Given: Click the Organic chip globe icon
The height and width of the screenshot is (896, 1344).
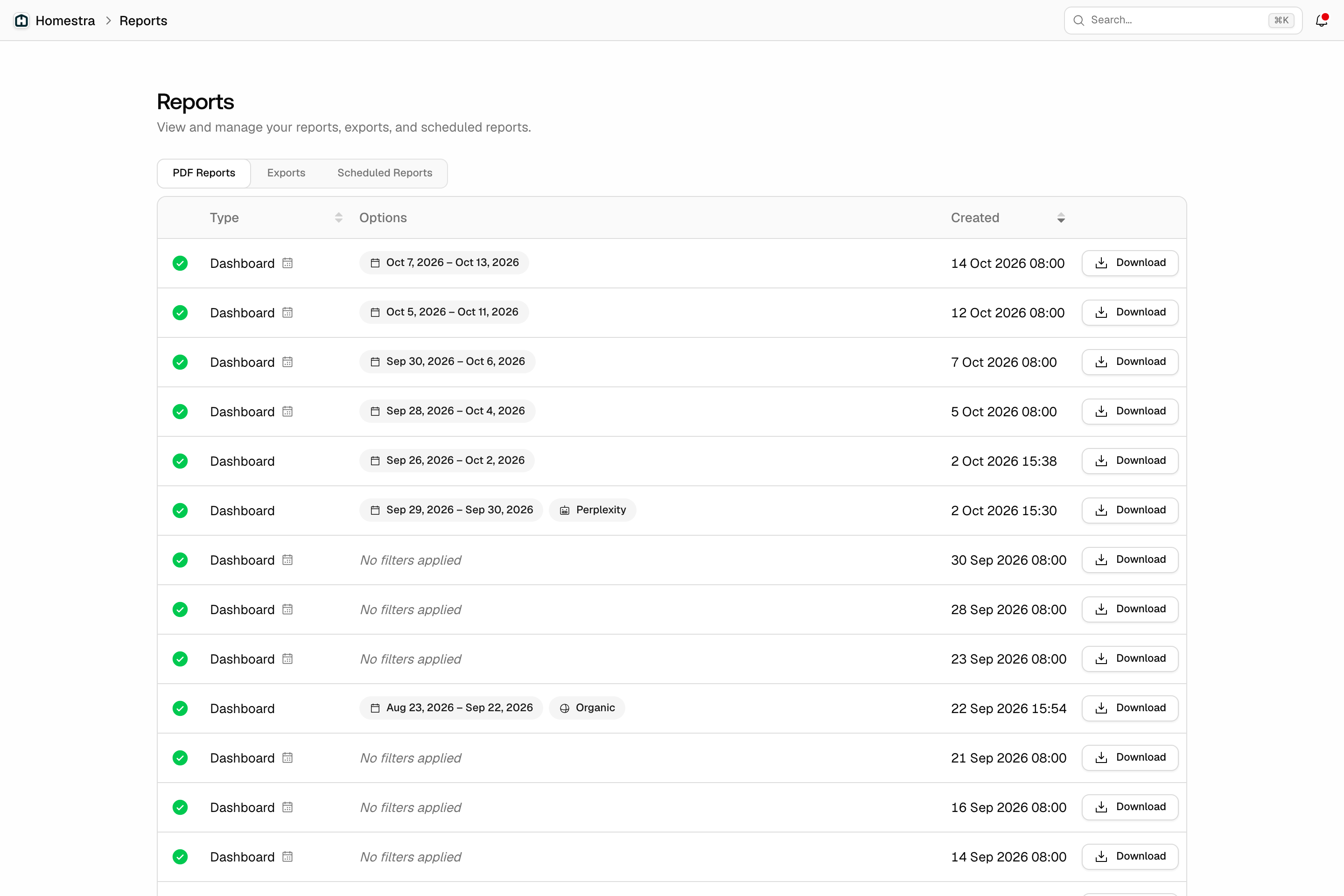Looking at the screenshot, I should pyautogui.click(x=565, y=708).
